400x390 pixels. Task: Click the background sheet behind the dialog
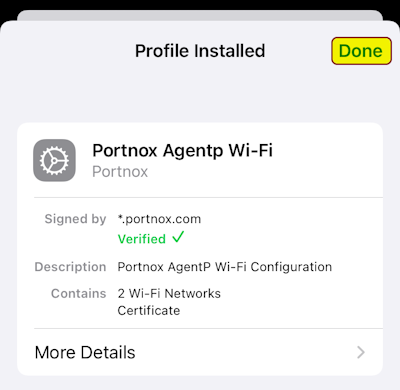tap(200, 15)
